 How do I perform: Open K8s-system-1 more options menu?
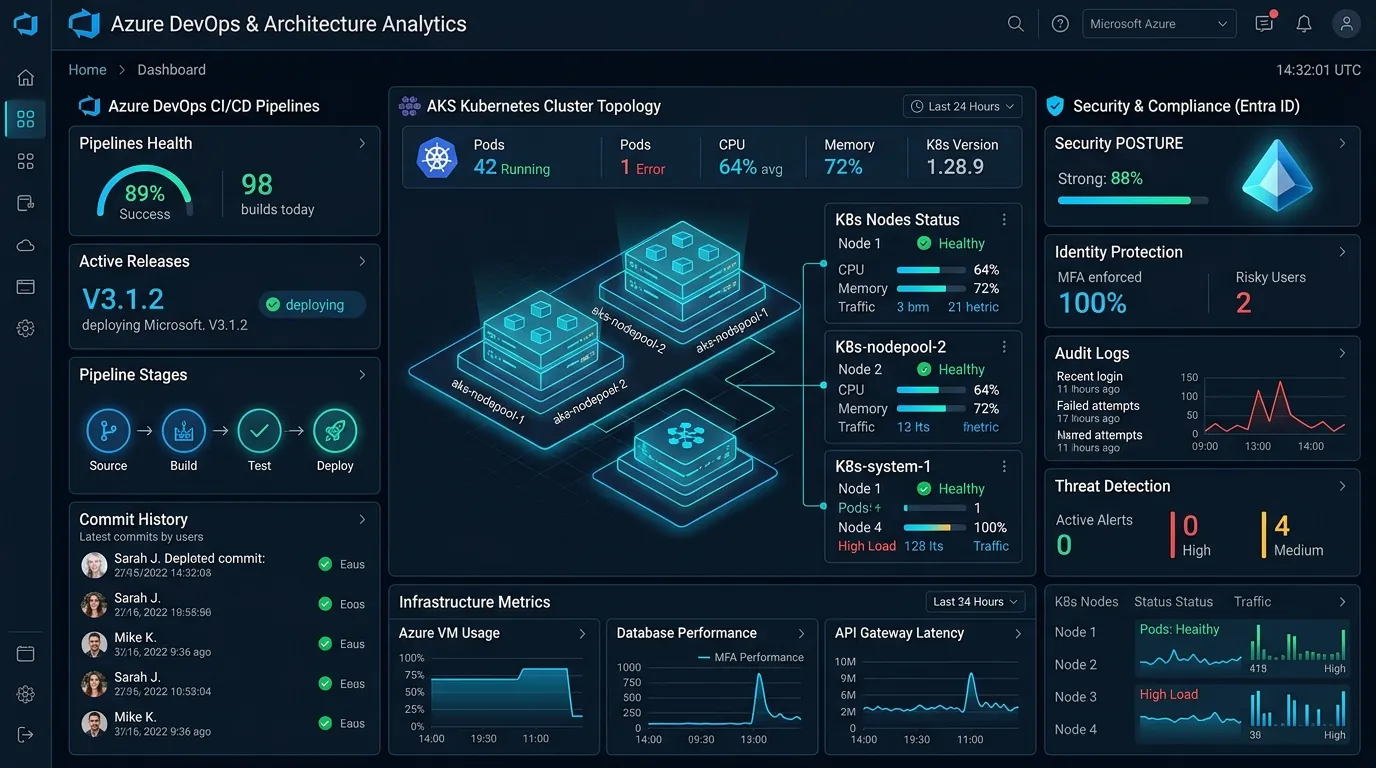coord(1004,466)
